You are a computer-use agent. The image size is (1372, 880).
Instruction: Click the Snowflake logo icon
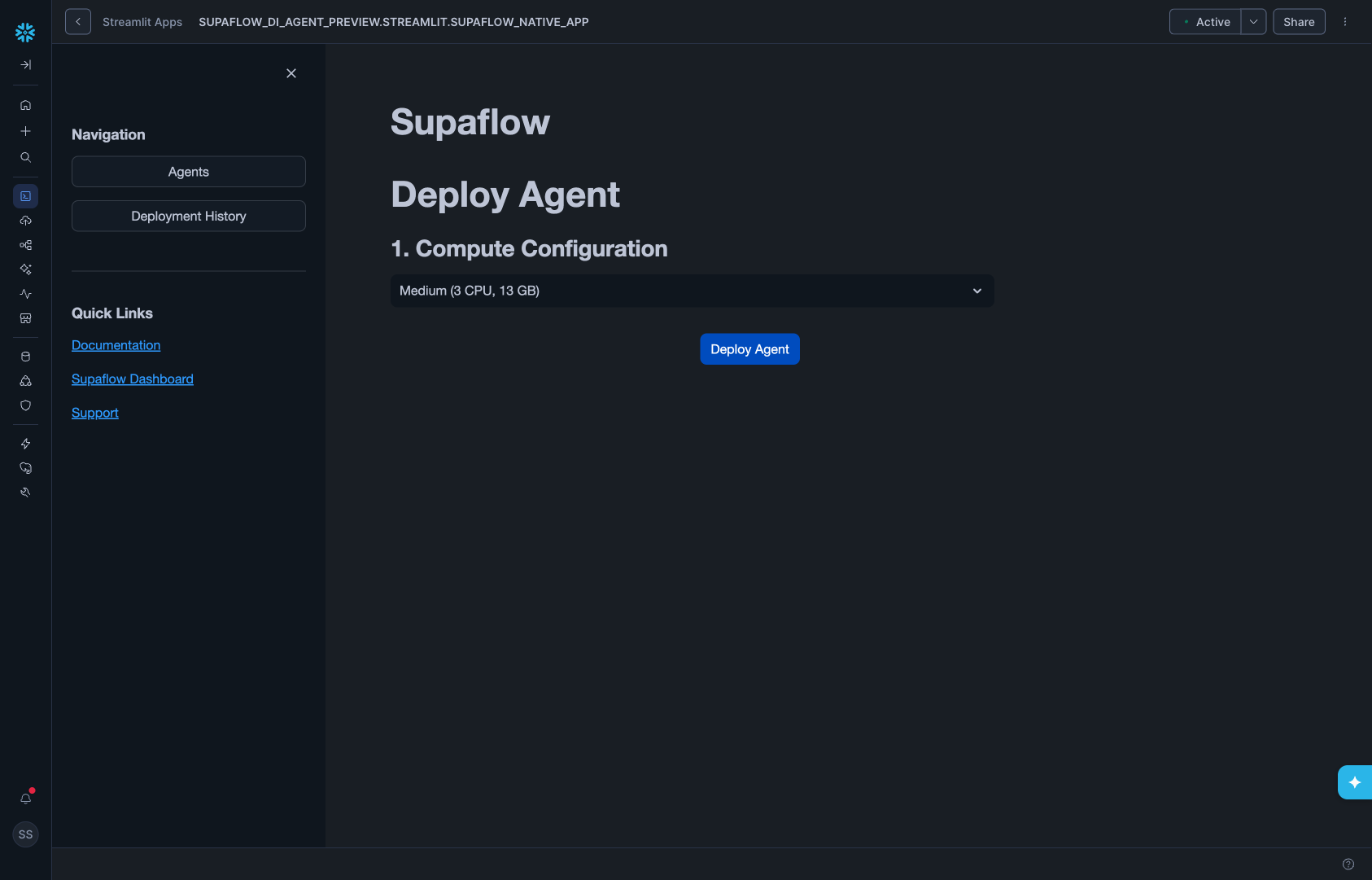click(25, 33)
